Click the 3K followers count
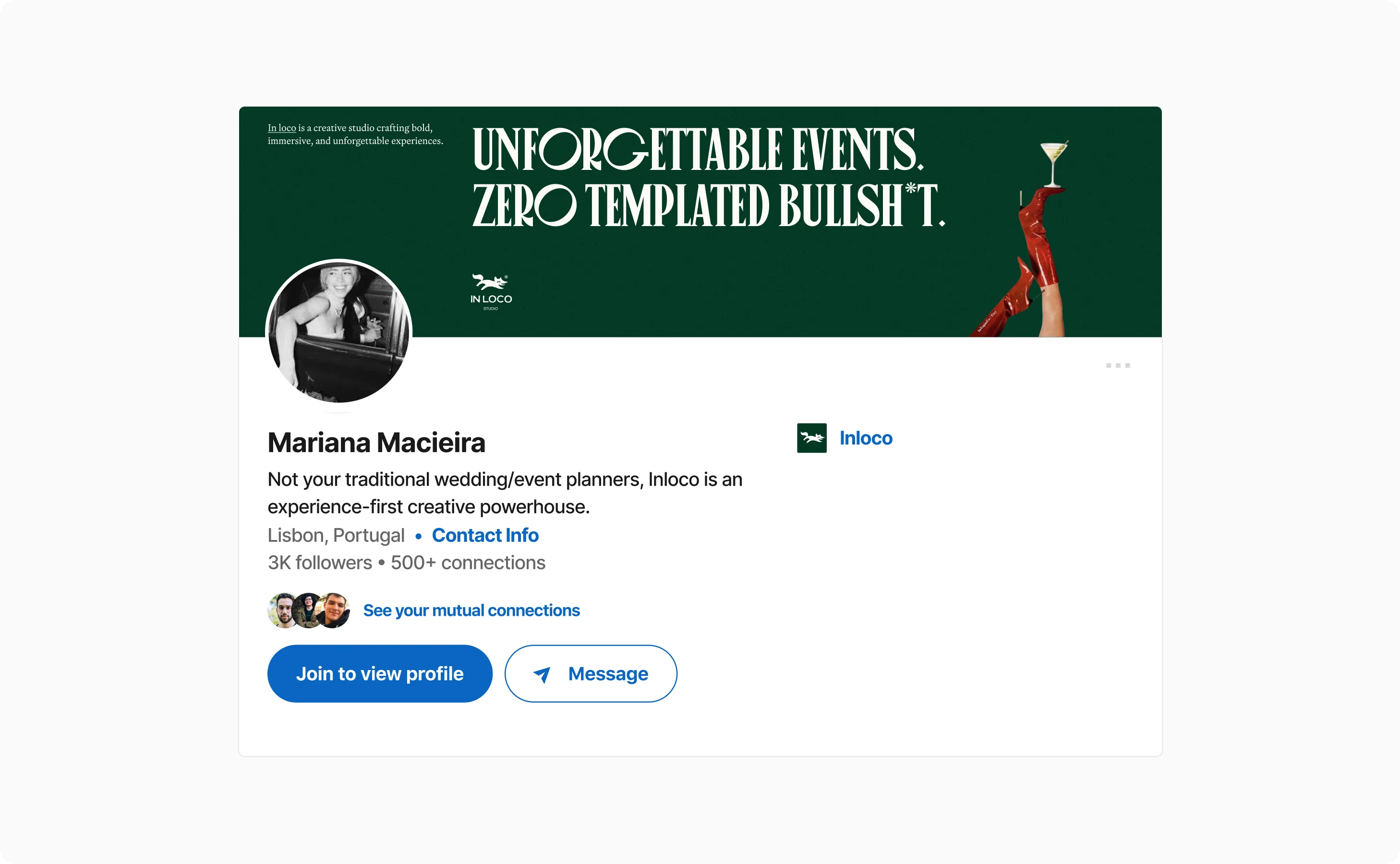 (320, 562)
